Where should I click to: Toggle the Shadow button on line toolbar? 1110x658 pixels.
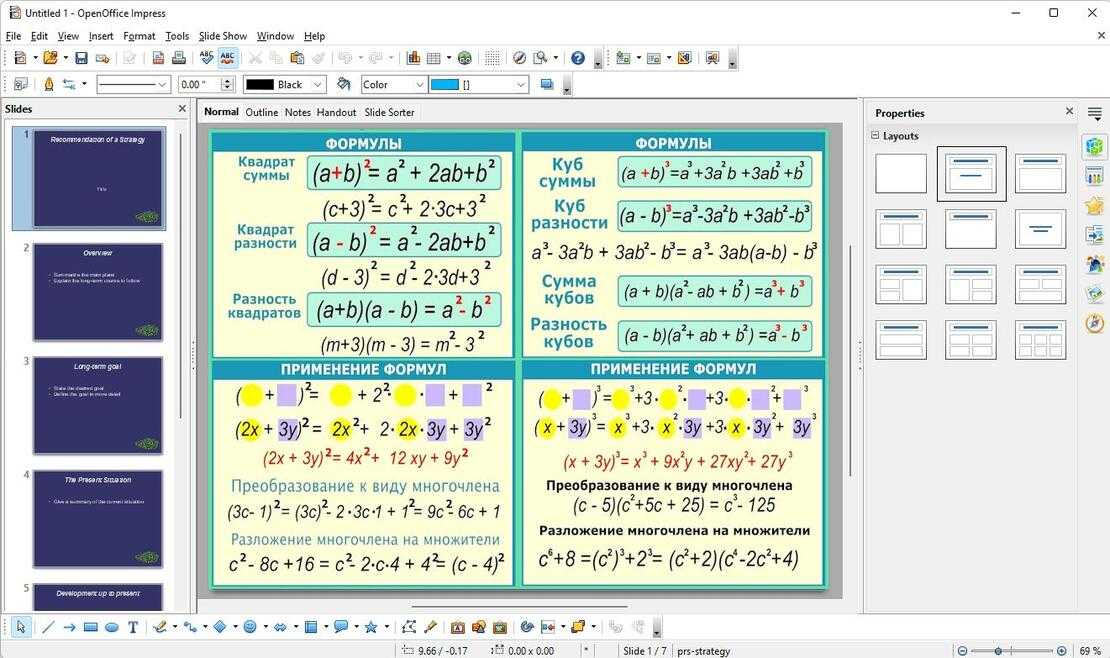[x=547, y=85]
